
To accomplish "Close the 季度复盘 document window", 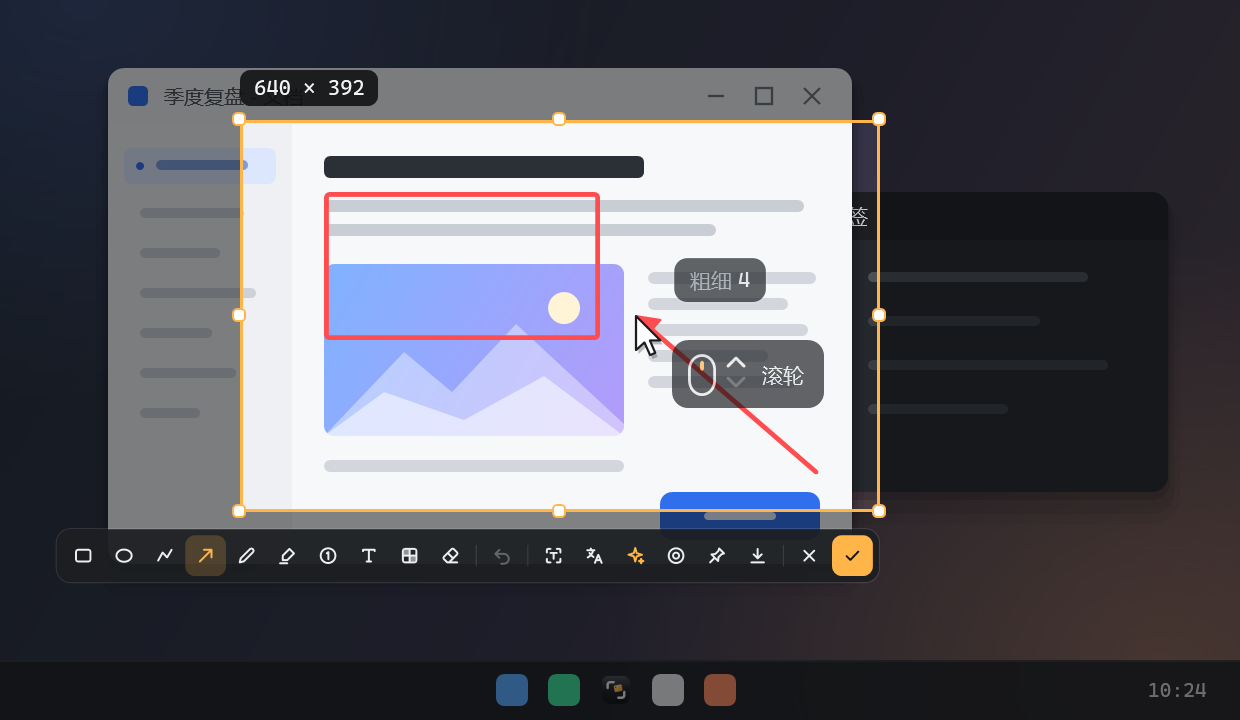I will [x=812, y=96].
